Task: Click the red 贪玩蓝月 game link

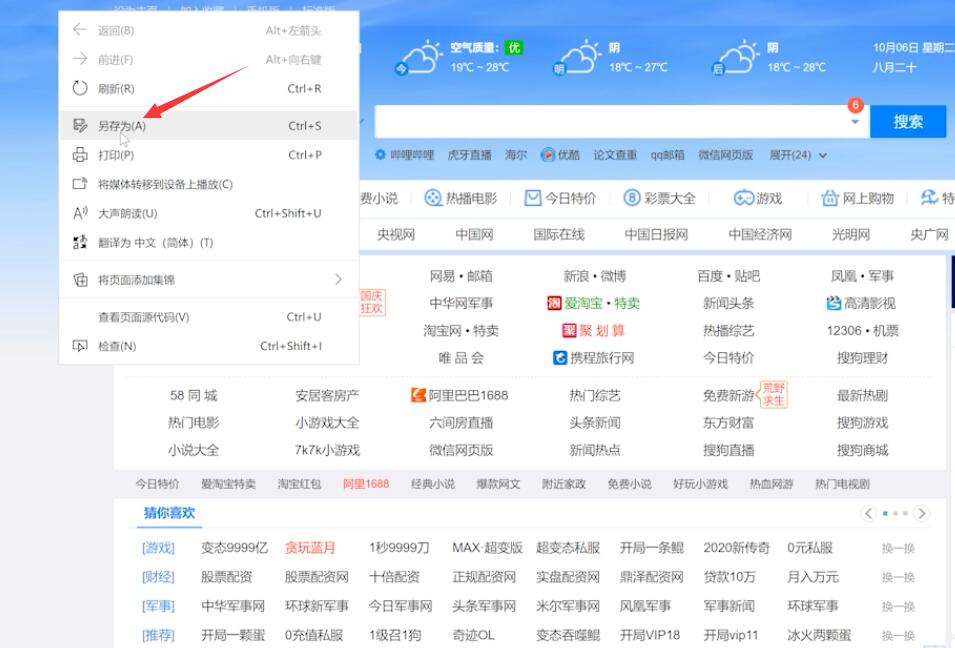Action: point(310,548)
